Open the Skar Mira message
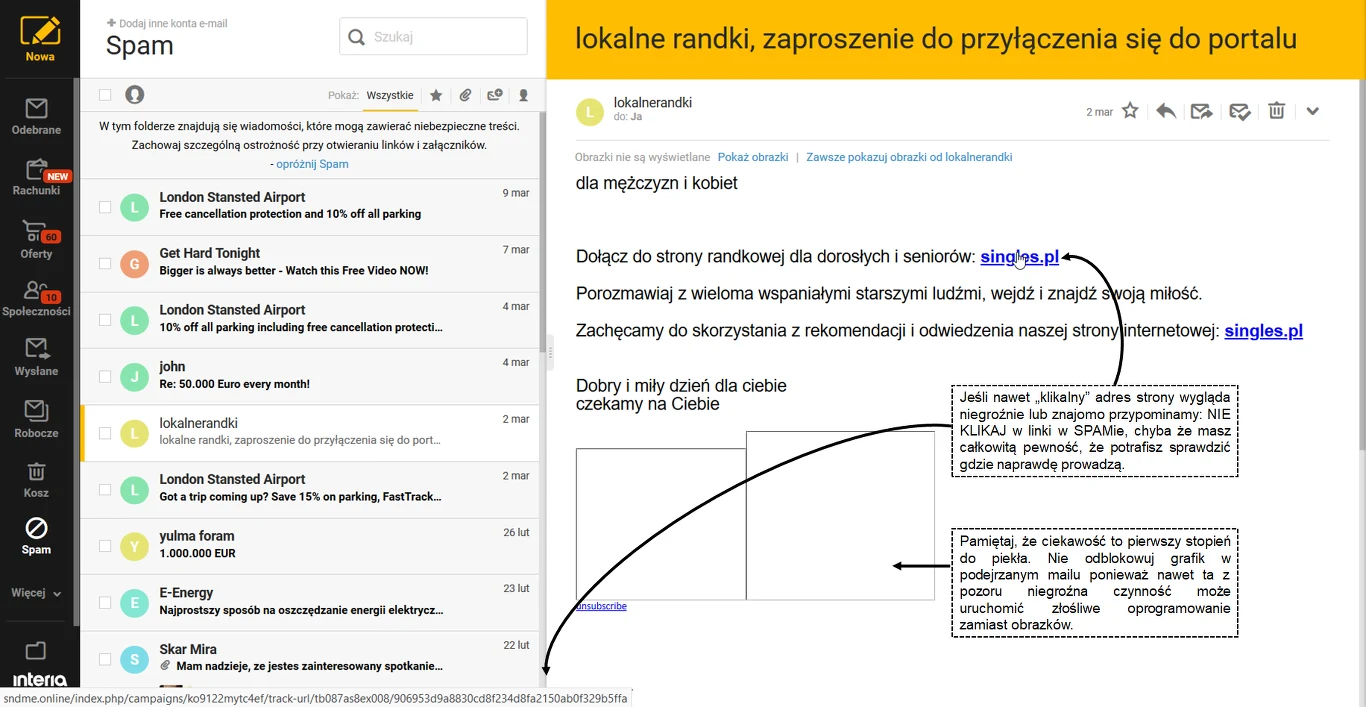 click(x=310, y=659)
